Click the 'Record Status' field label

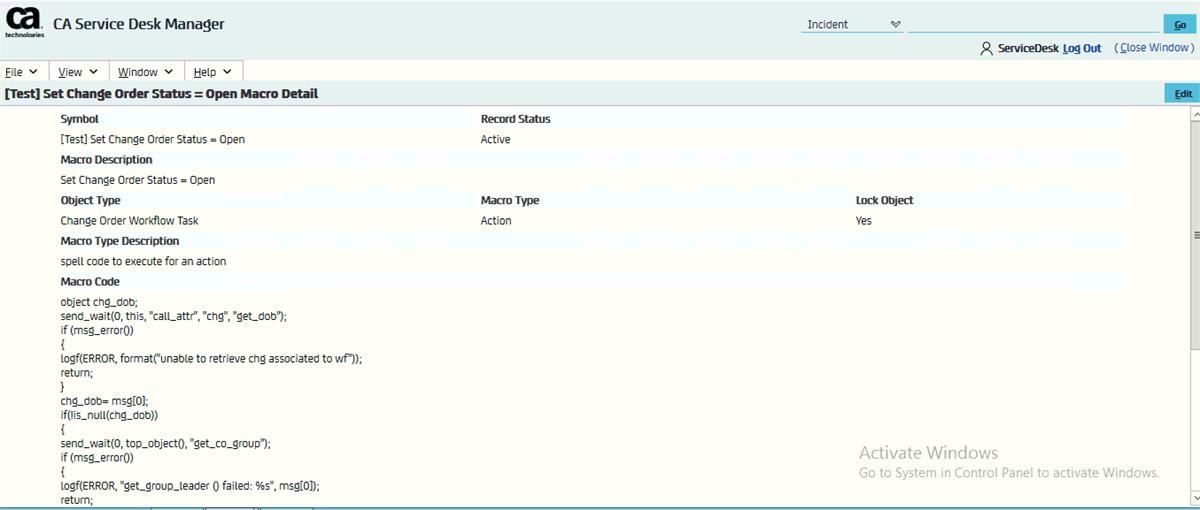515,119
